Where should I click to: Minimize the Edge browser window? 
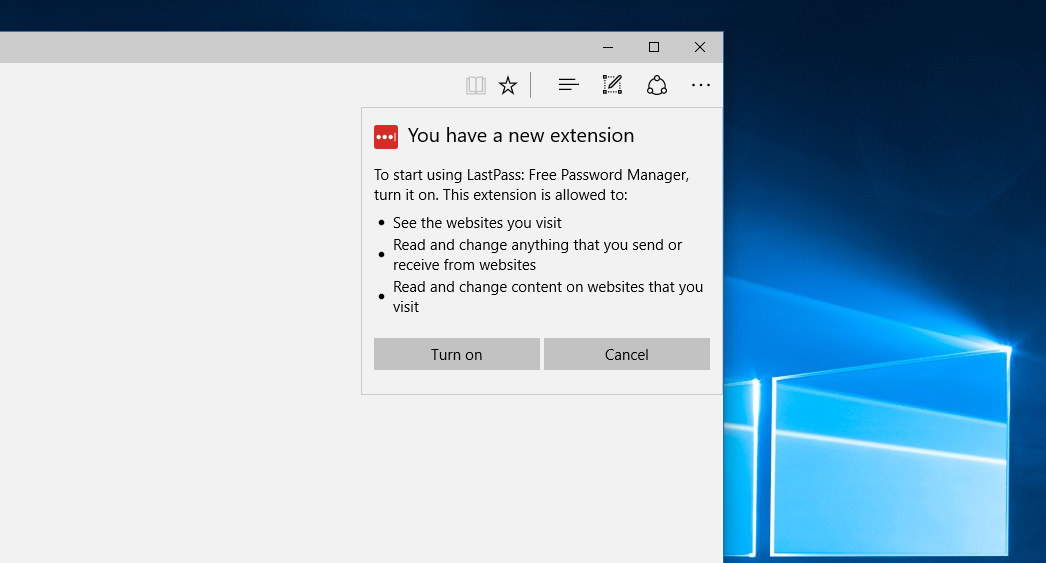pyautogui.click(x=608, y=47)
